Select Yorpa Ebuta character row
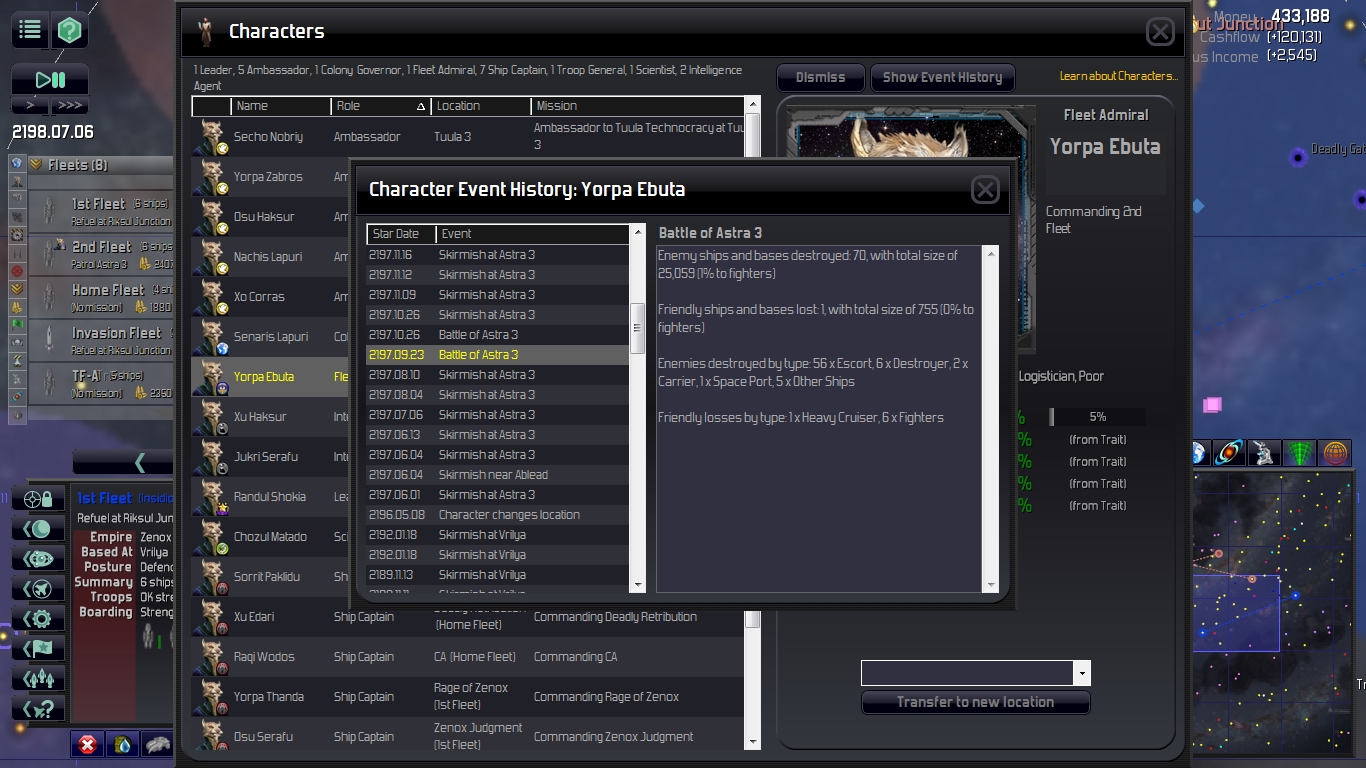 click(x=270, y=377)
